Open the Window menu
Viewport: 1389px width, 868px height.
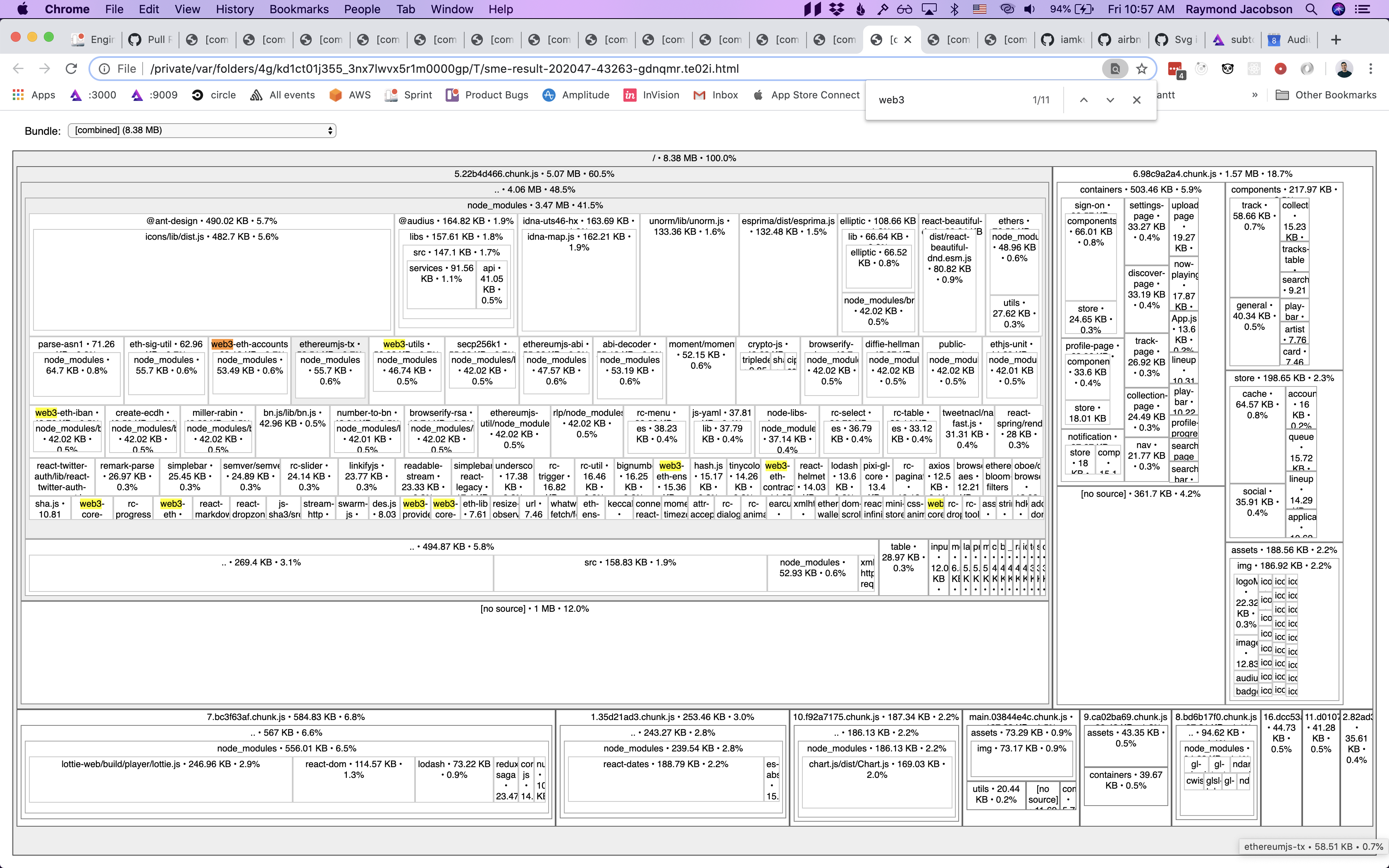tap(452, 9)
